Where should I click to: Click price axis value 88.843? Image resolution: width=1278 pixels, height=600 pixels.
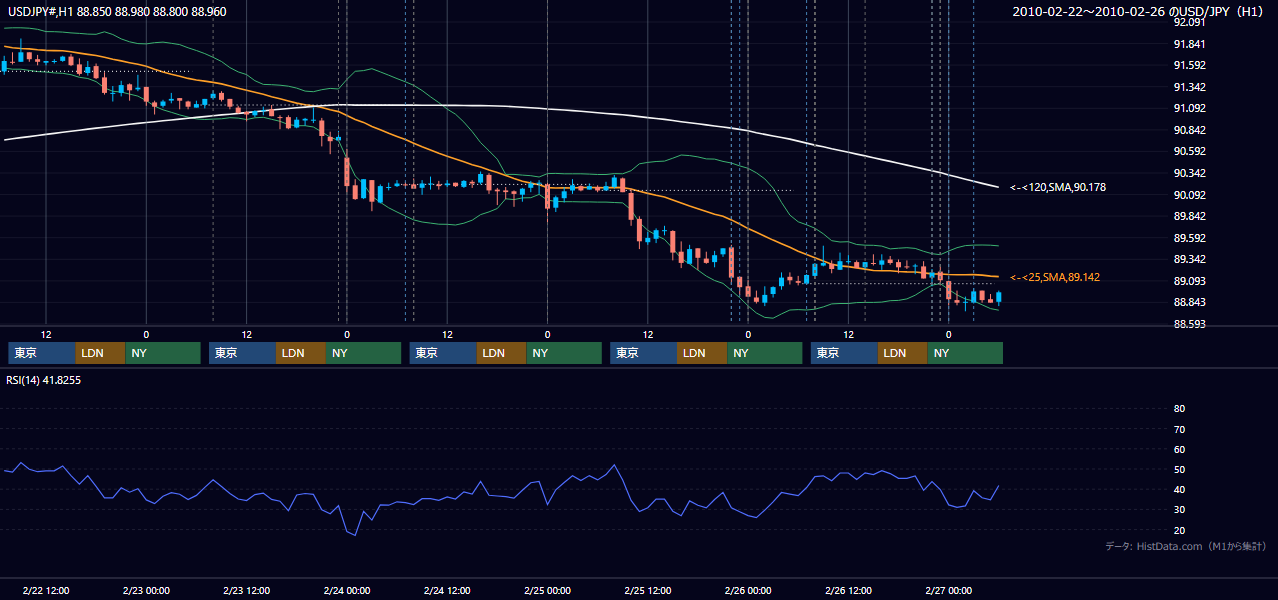pos(1188,303)
